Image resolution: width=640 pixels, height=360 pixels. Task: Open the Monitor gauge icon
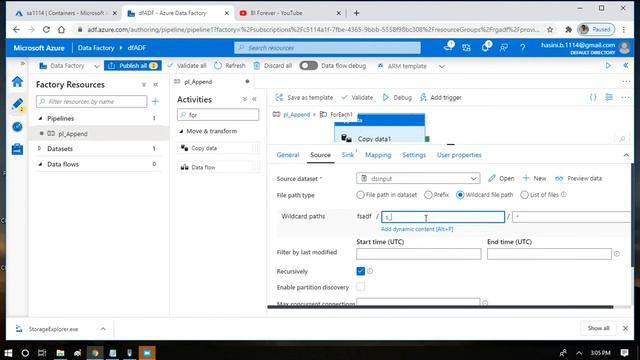pos(17,127)
